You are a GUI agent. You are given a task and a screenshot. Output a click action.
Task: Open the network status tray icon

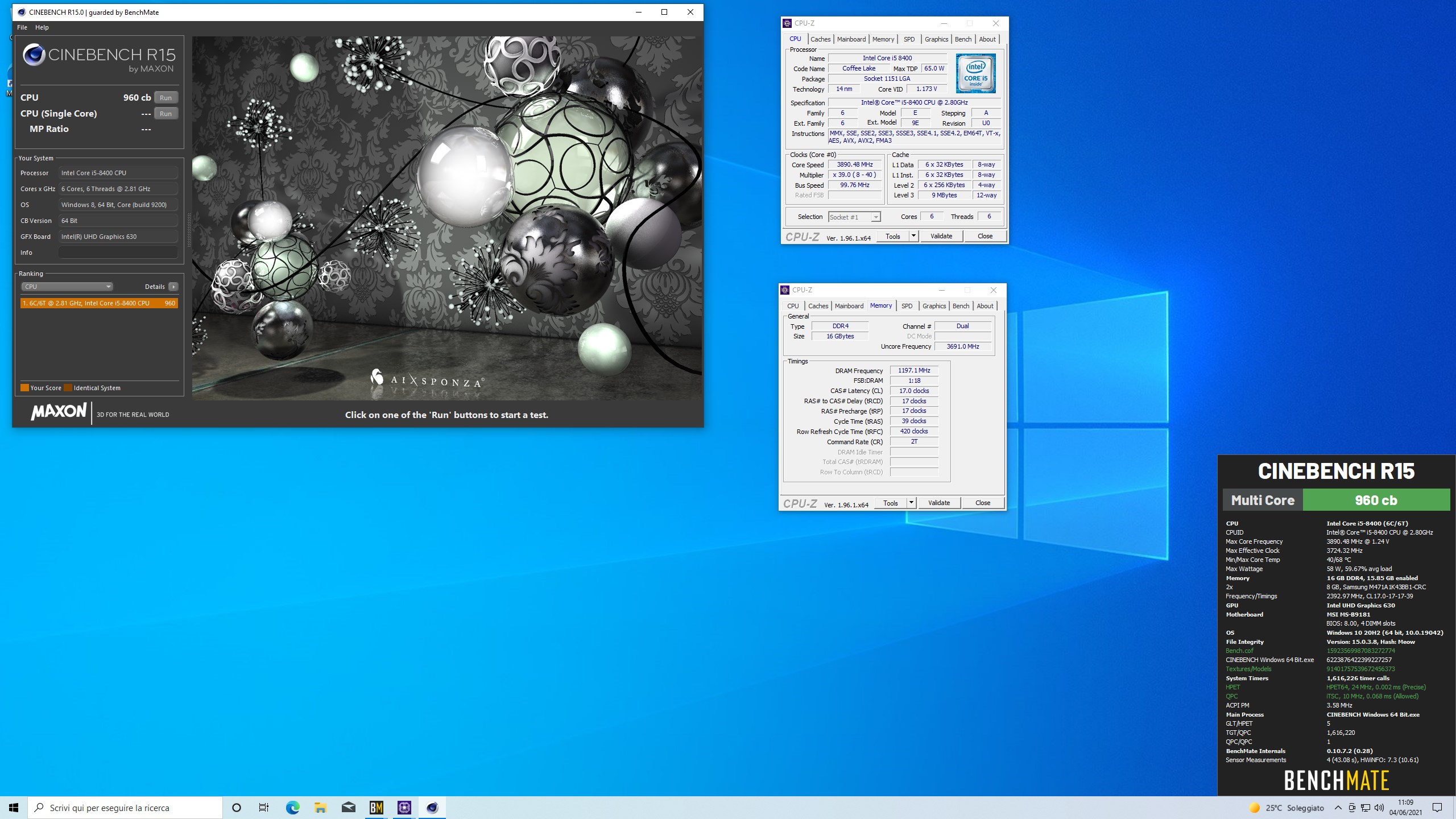pyautogui.click(x=1366, y=808)
